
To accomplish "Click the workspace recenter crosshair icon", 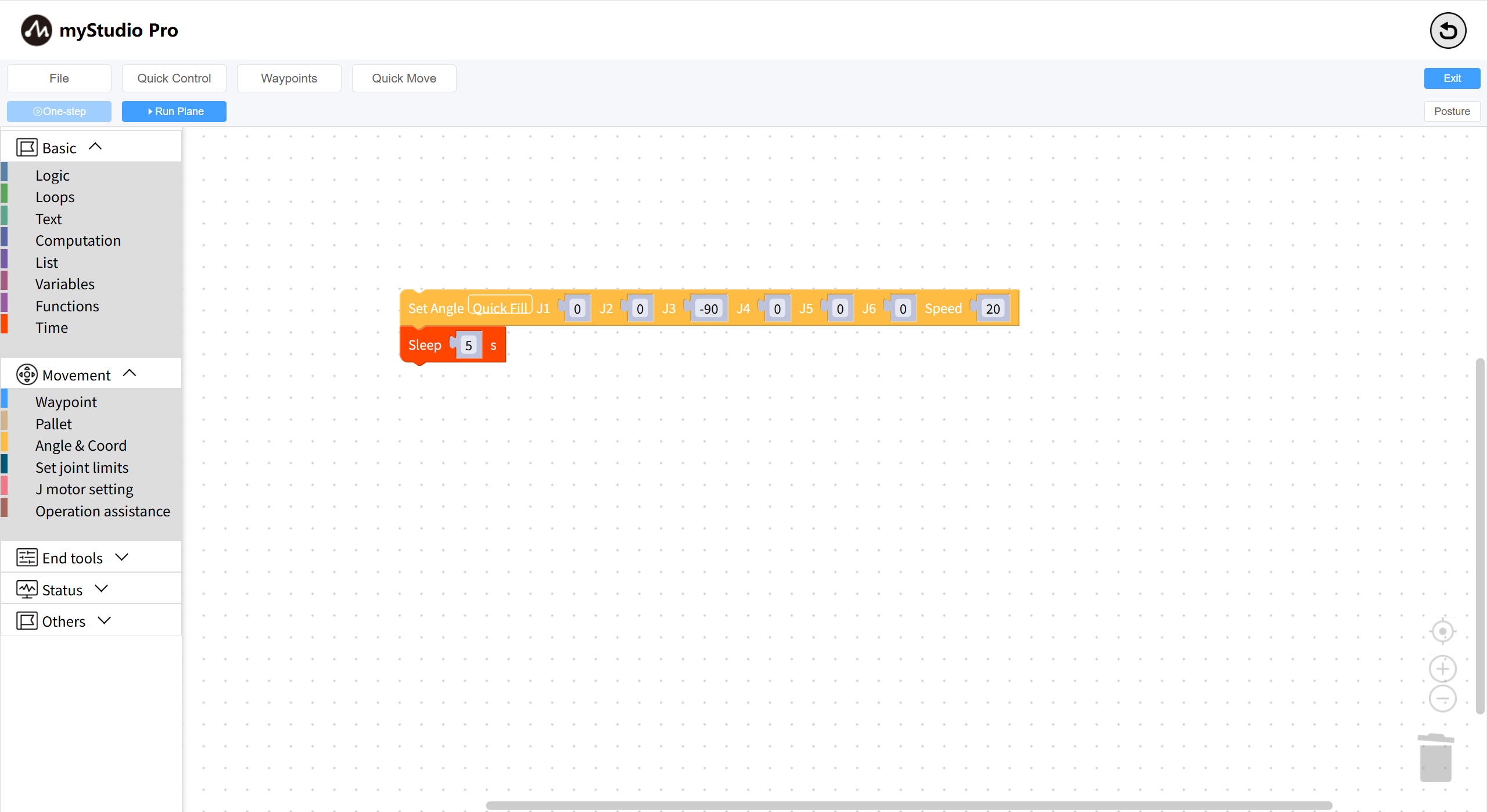I will click(x=1442, y=631).
